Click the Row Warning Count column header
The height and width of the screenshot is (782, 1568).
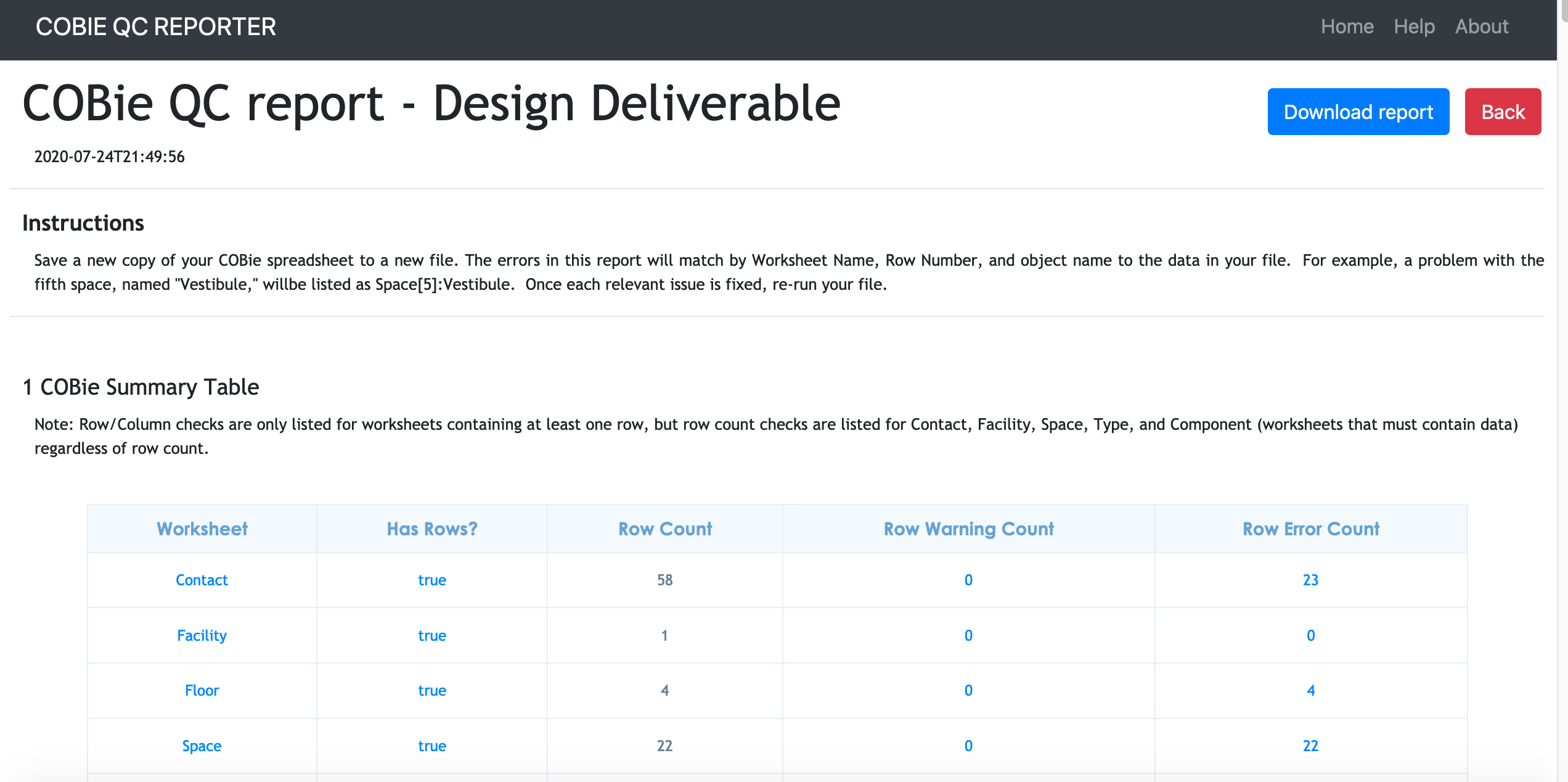pos(968,529)
